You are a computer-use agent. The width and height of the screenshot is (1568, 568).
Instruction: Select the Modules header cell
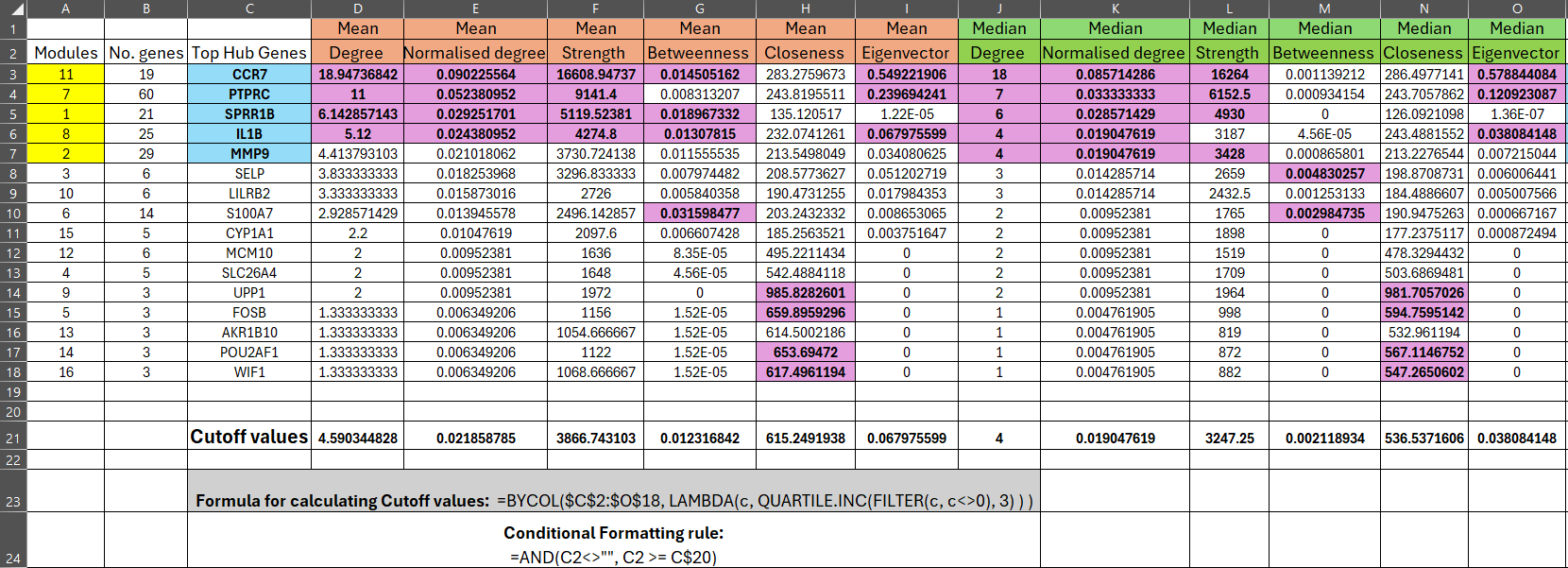65,53
